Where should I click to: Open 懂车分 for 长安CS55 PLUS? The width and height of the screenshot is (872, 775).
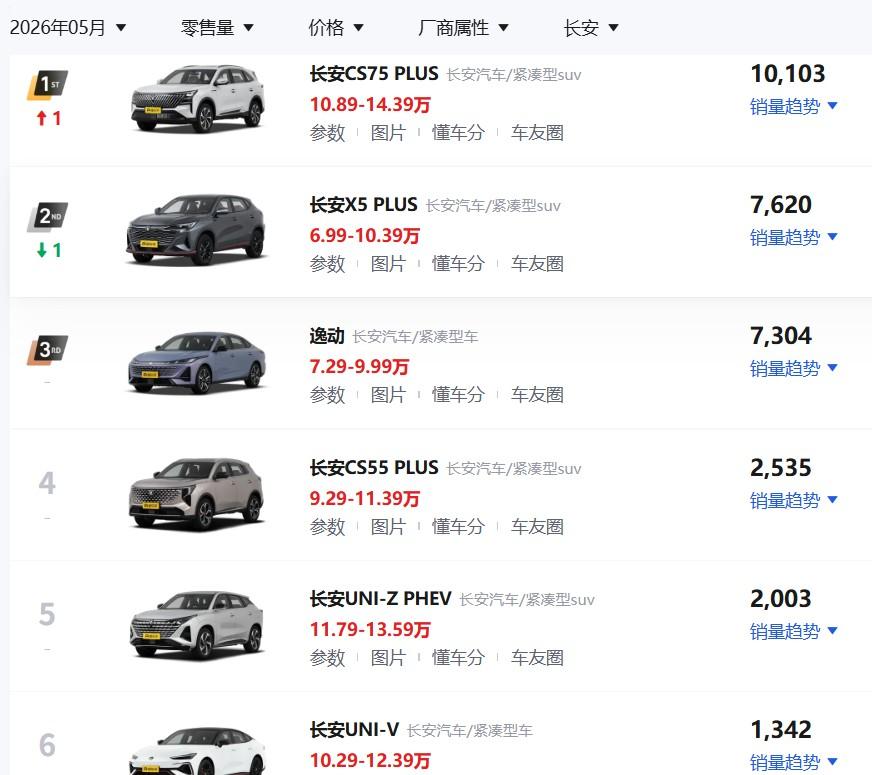(458, 526)
